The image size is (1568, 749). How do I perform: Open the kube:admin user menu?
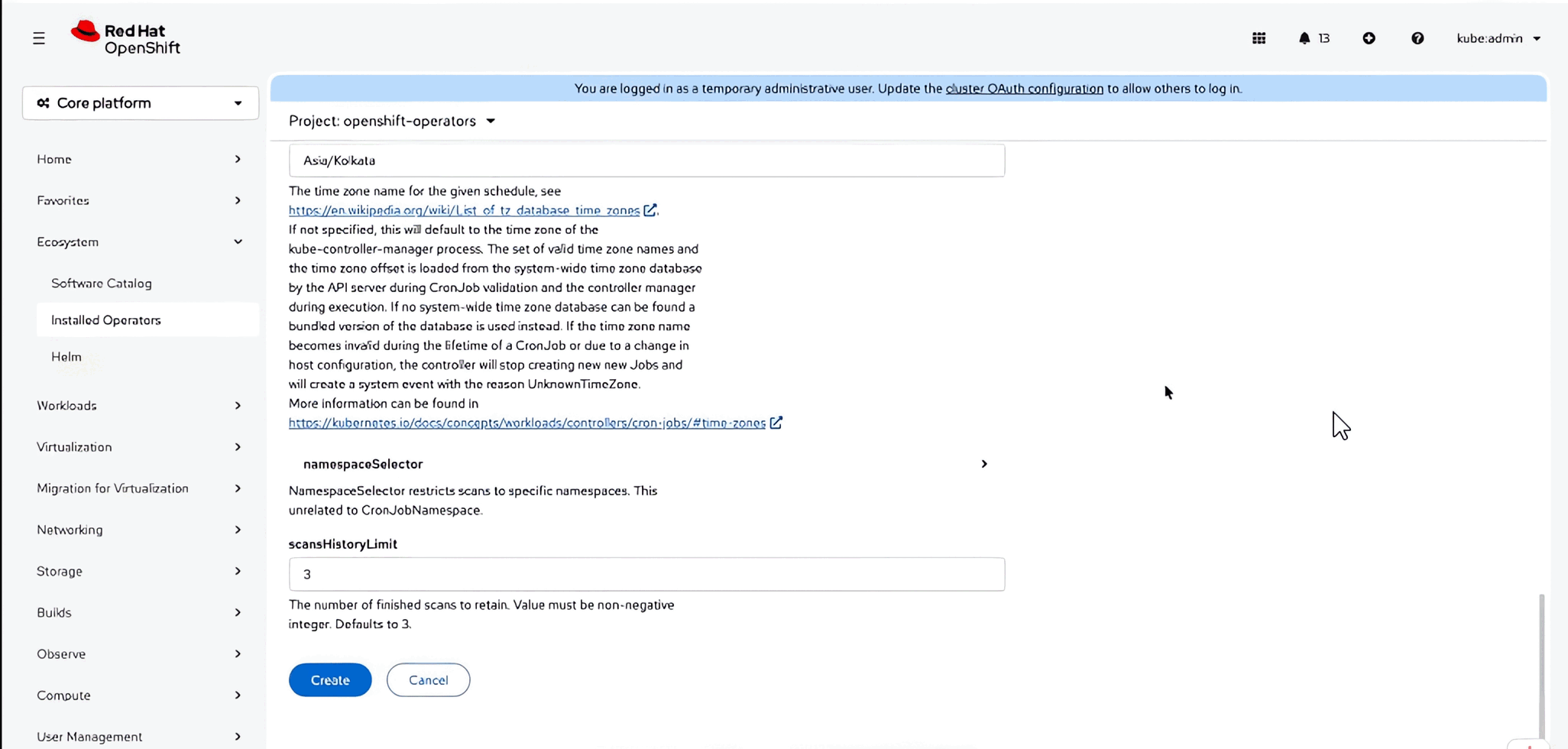coord(1498,38)
